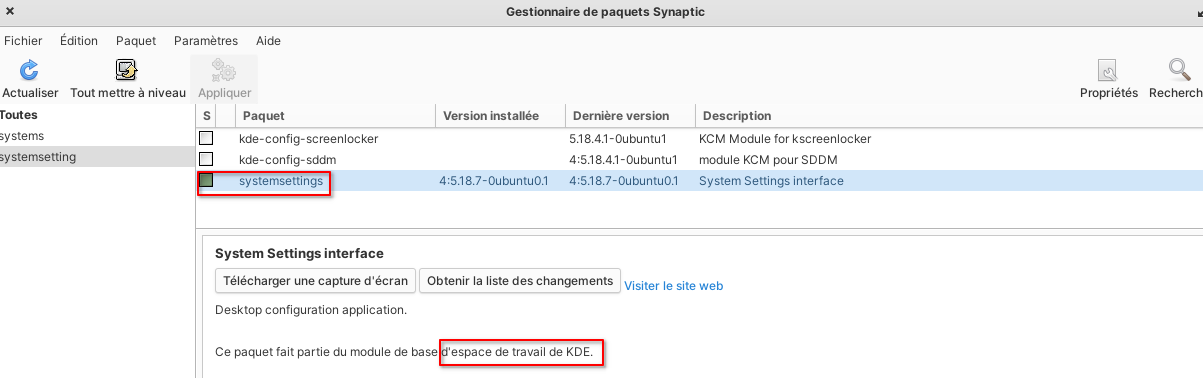Image resolution: width=1203 pixels, height=378 pixels.
Task: Click Télécharger une capture d'écran button
Action: 315,281
